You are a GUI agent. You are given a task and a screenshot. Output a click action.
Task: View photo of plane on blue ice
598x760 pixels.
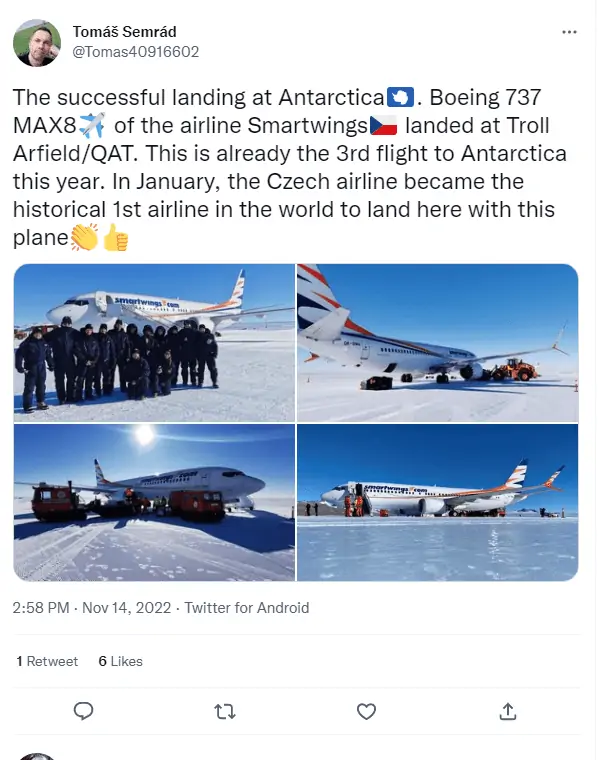click(438, 502)
